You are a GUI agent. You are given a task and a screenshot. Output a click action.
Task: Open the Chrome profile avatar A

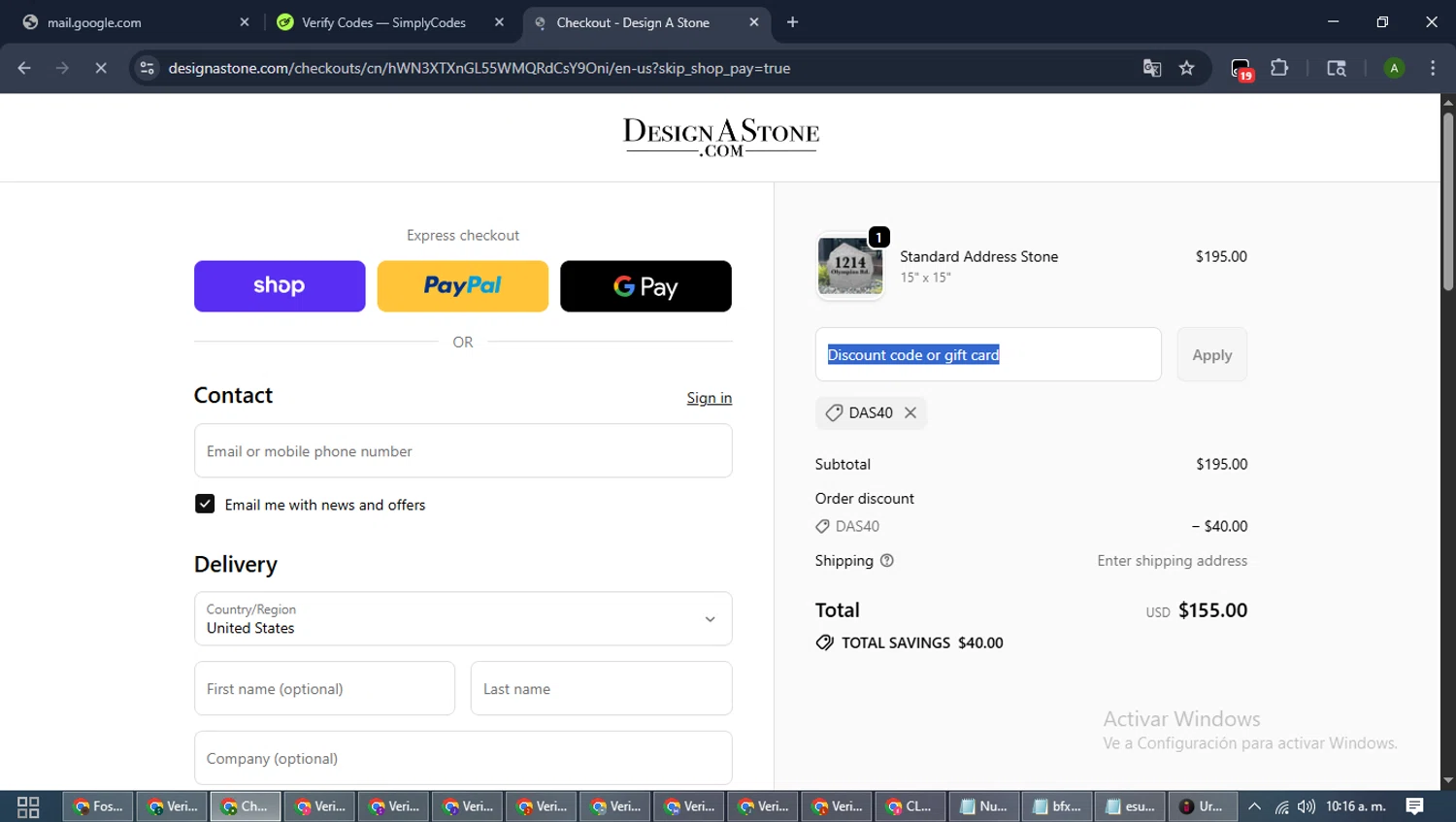pyautogui.click(x=1394, y=68)
